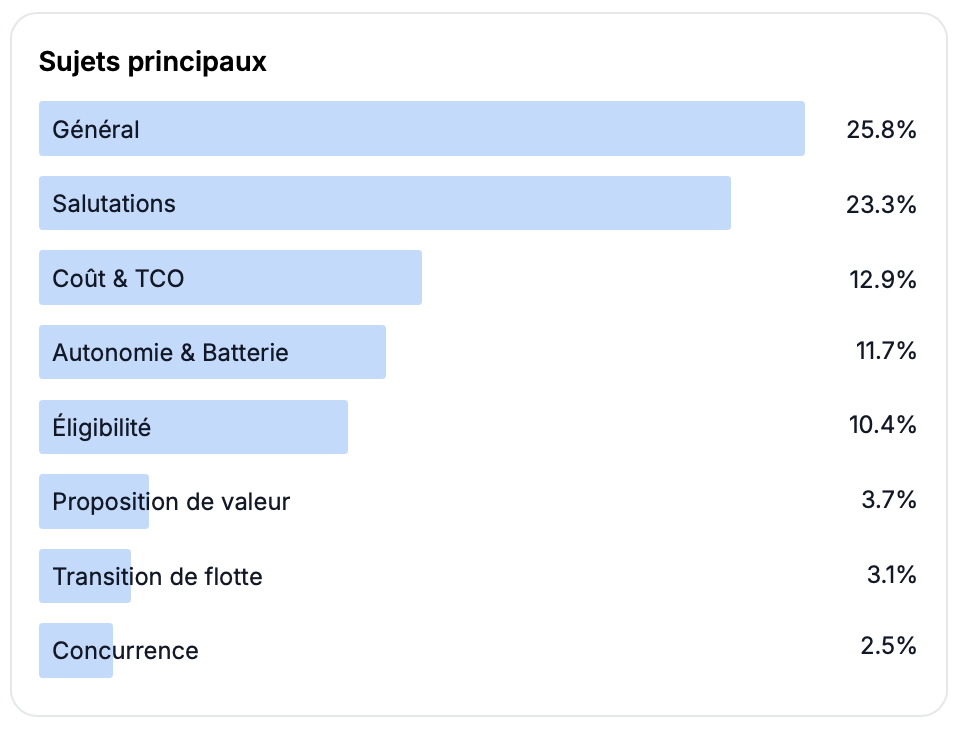Click the 25.8% value for Général
Screen dimensions: 970x742
[881, 130]
